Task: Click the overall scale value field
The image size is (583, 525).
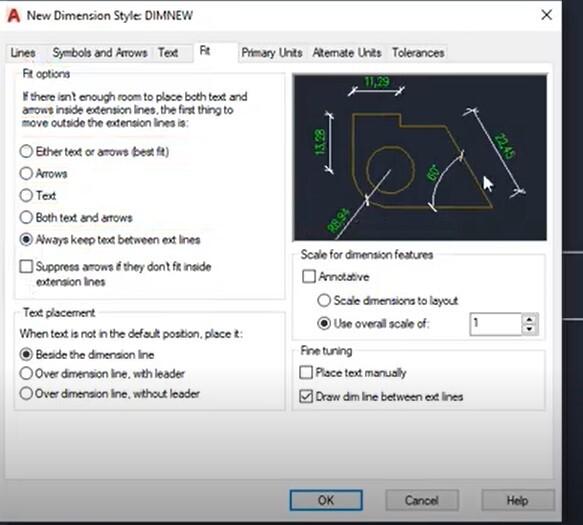Action: pyautogui.click(x=496, y=324)
